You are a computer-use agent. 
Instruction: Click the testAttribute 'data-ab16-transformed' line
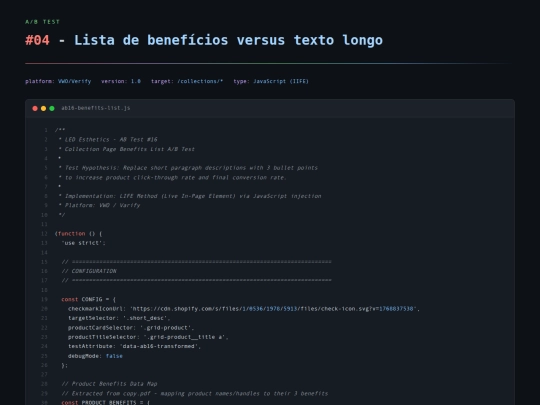click(134, 346)
